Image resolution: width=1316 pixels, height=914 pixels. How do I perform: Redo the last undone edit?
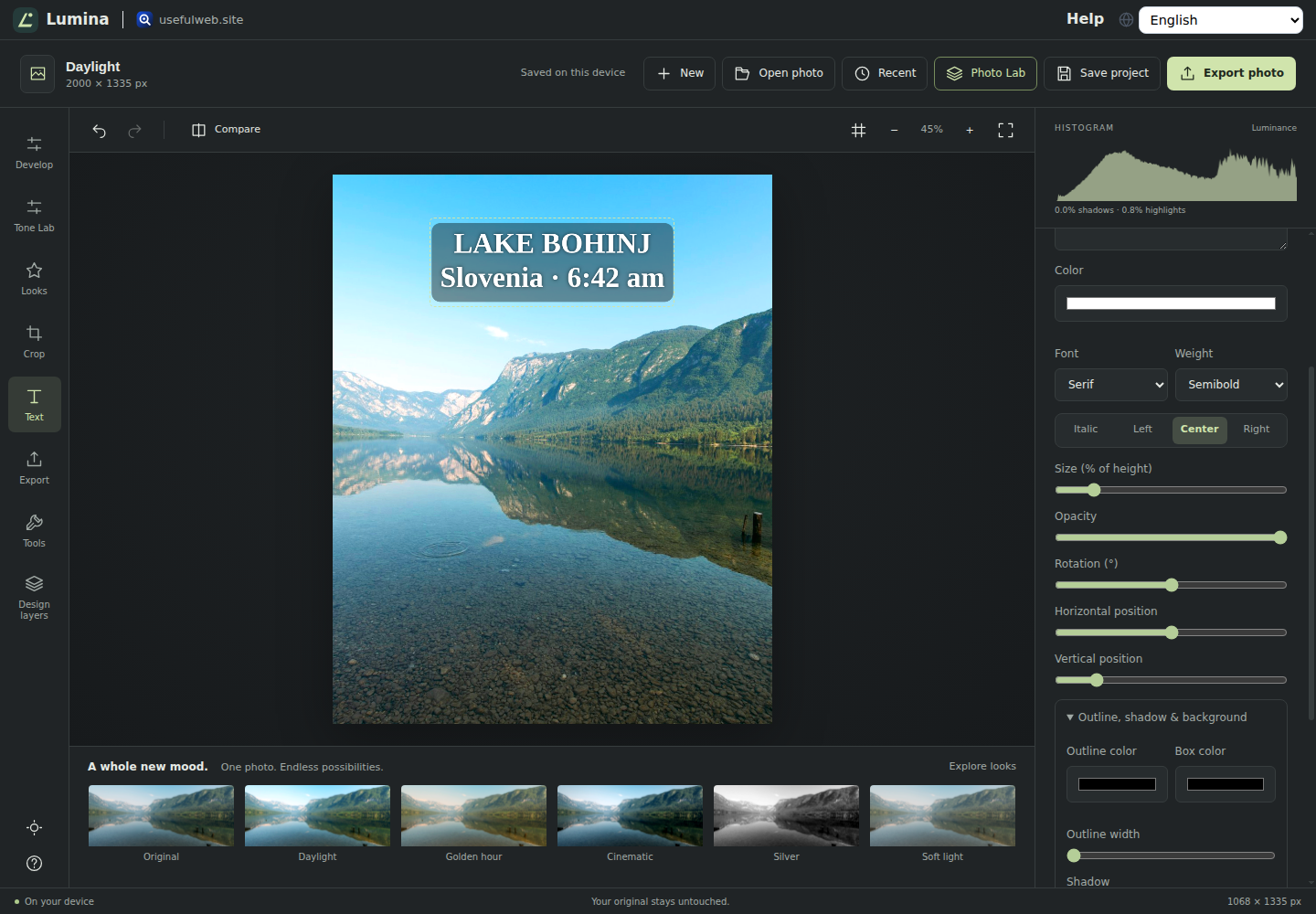[x=134, y=131]
